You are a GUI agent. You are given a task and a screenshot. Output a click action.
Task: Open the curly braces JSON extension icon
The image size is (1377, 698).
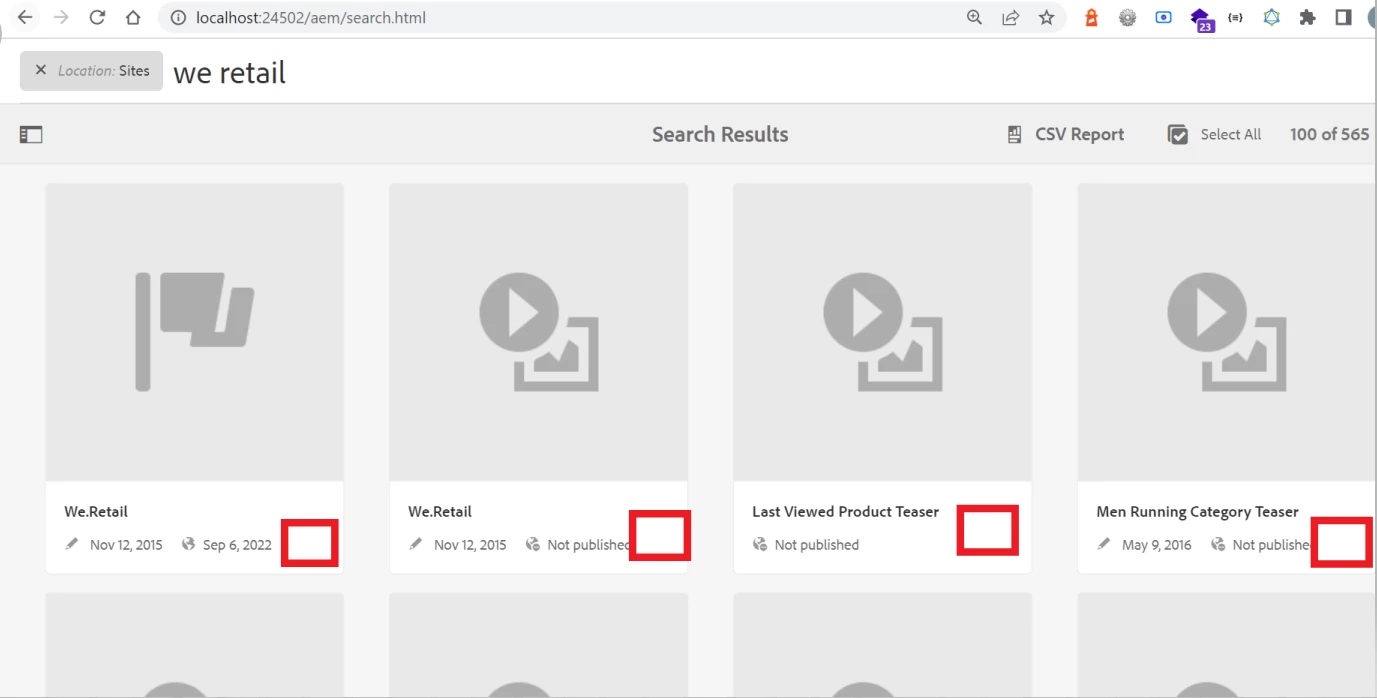1235,17
